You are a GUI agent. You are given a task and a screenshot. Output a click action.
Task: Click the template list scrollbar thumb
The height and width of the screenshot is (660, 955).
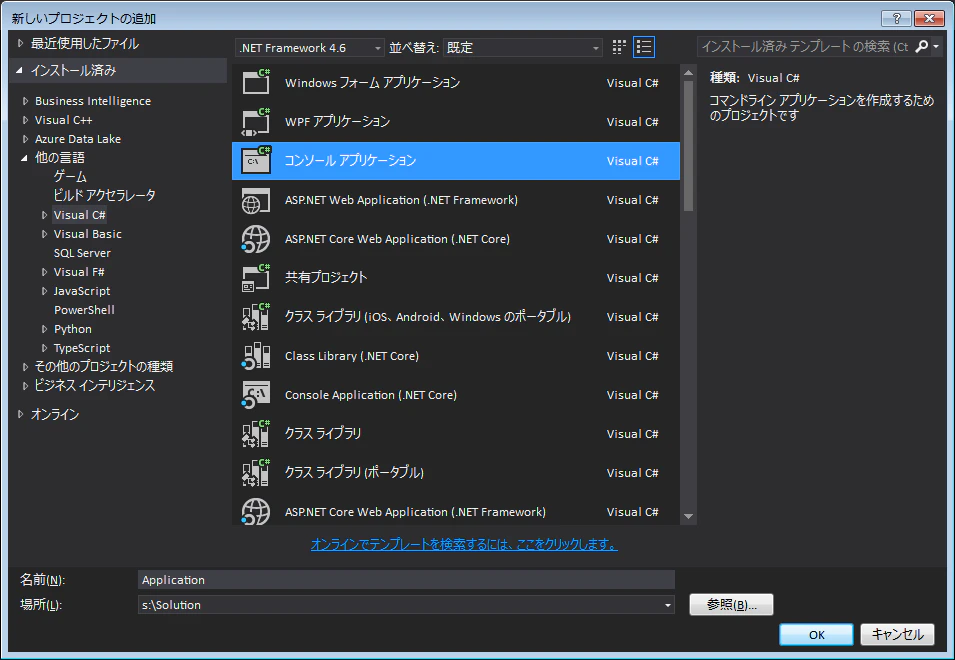pos(688,146)
